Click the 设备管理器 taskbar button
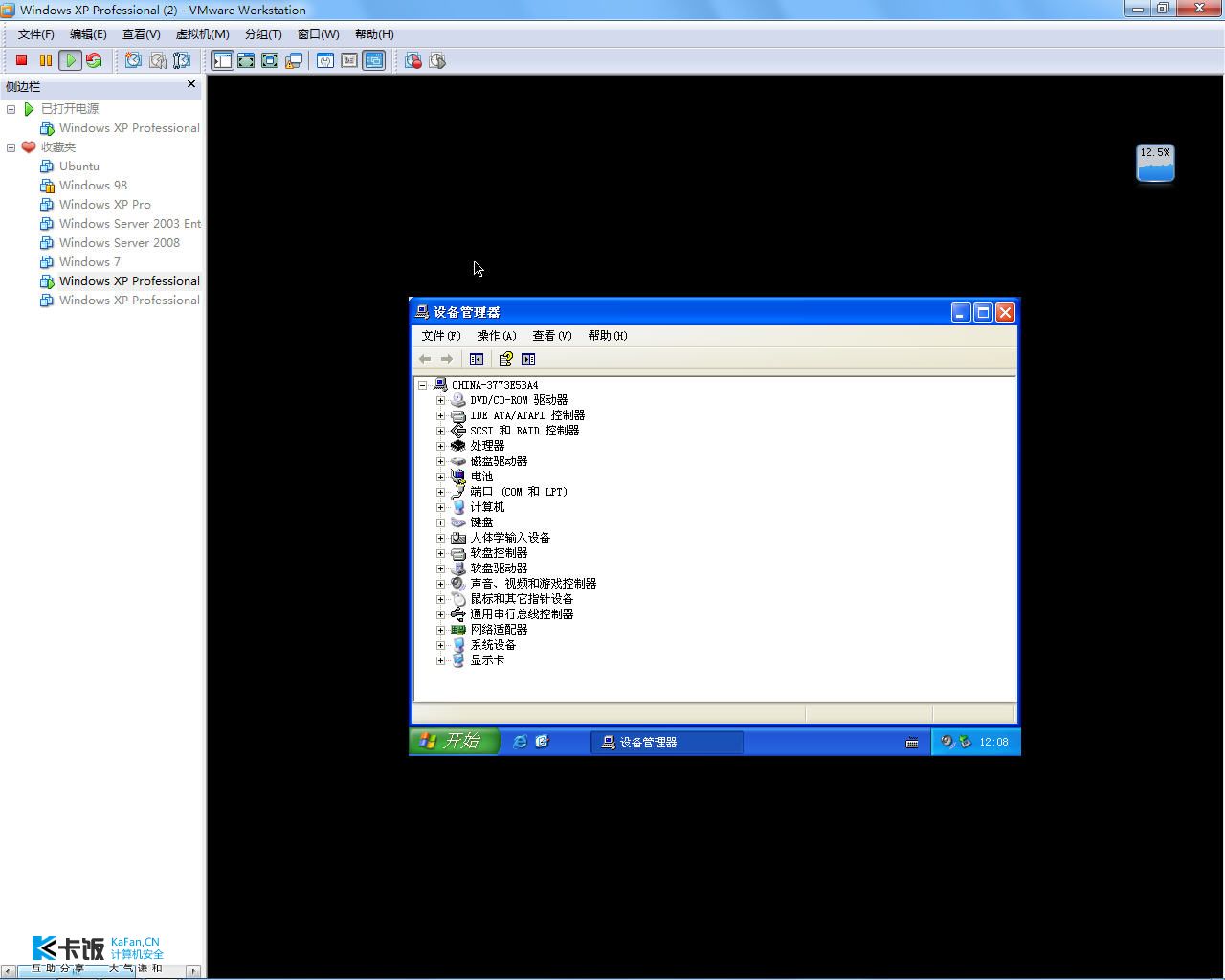Viewport: 1225px width, 980px height. tap(667, 742)
